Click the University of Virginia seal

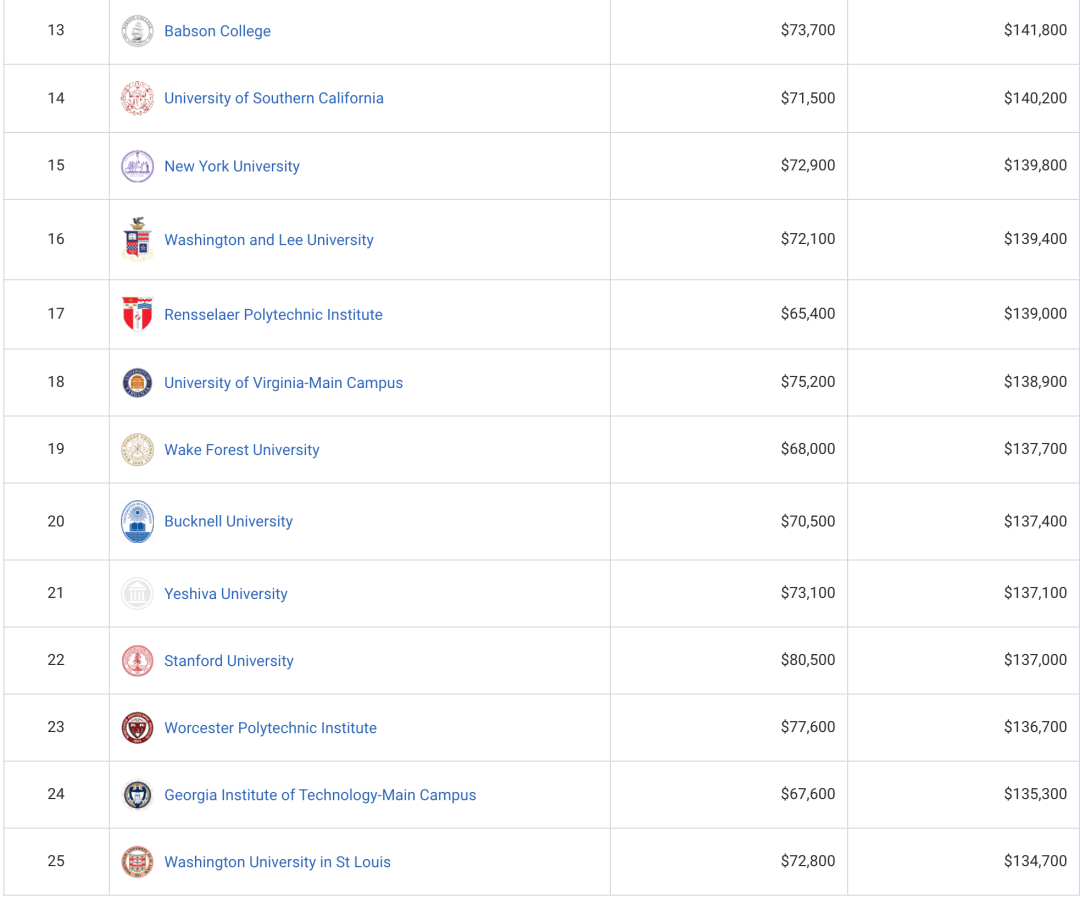(x=137, y=382)
